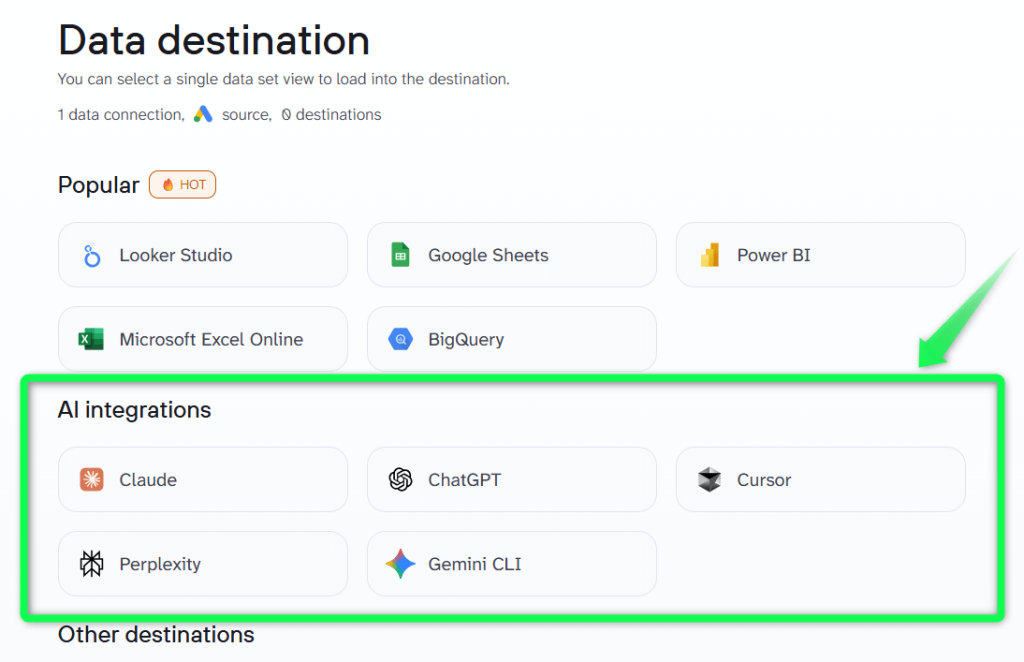The width and height of the screenshot is (1024, 662).
Task: Select the ChatGPT integration card
Action: [x=511, y=479]
